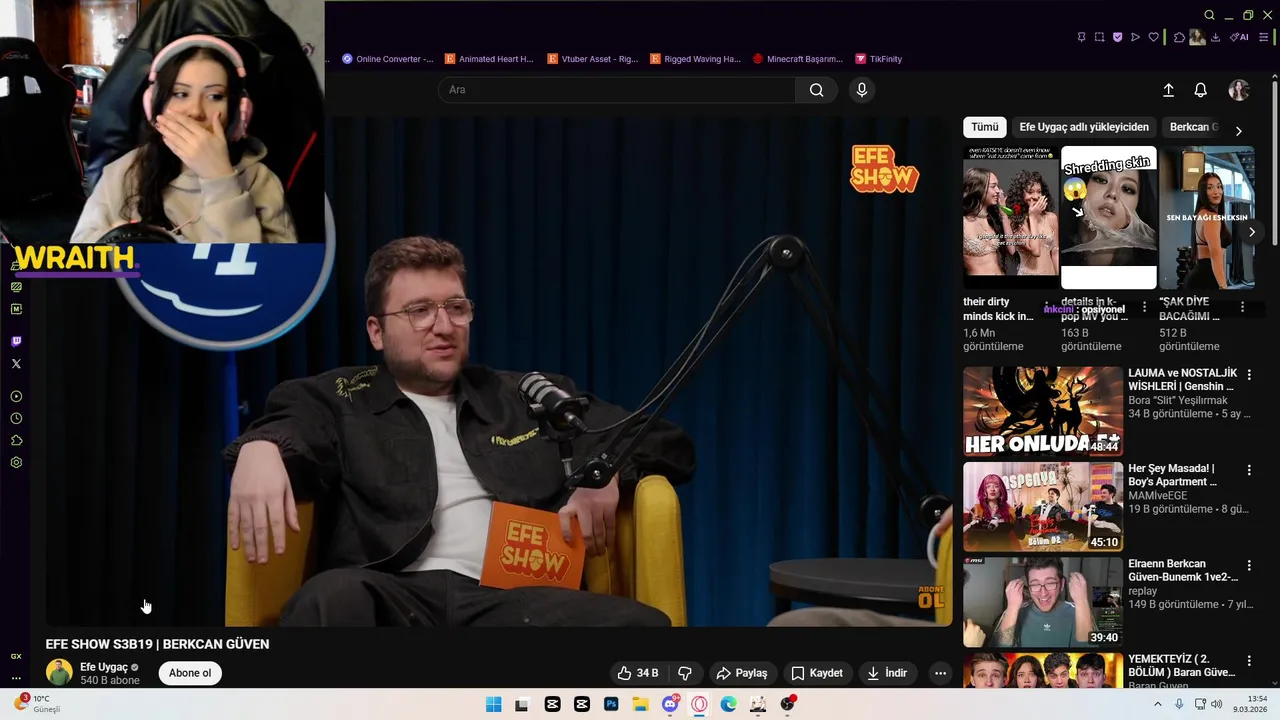Open the YouTube account avatar menu
The image size is (1280, 720).
pyautogui.click(x=1239, y=90)
